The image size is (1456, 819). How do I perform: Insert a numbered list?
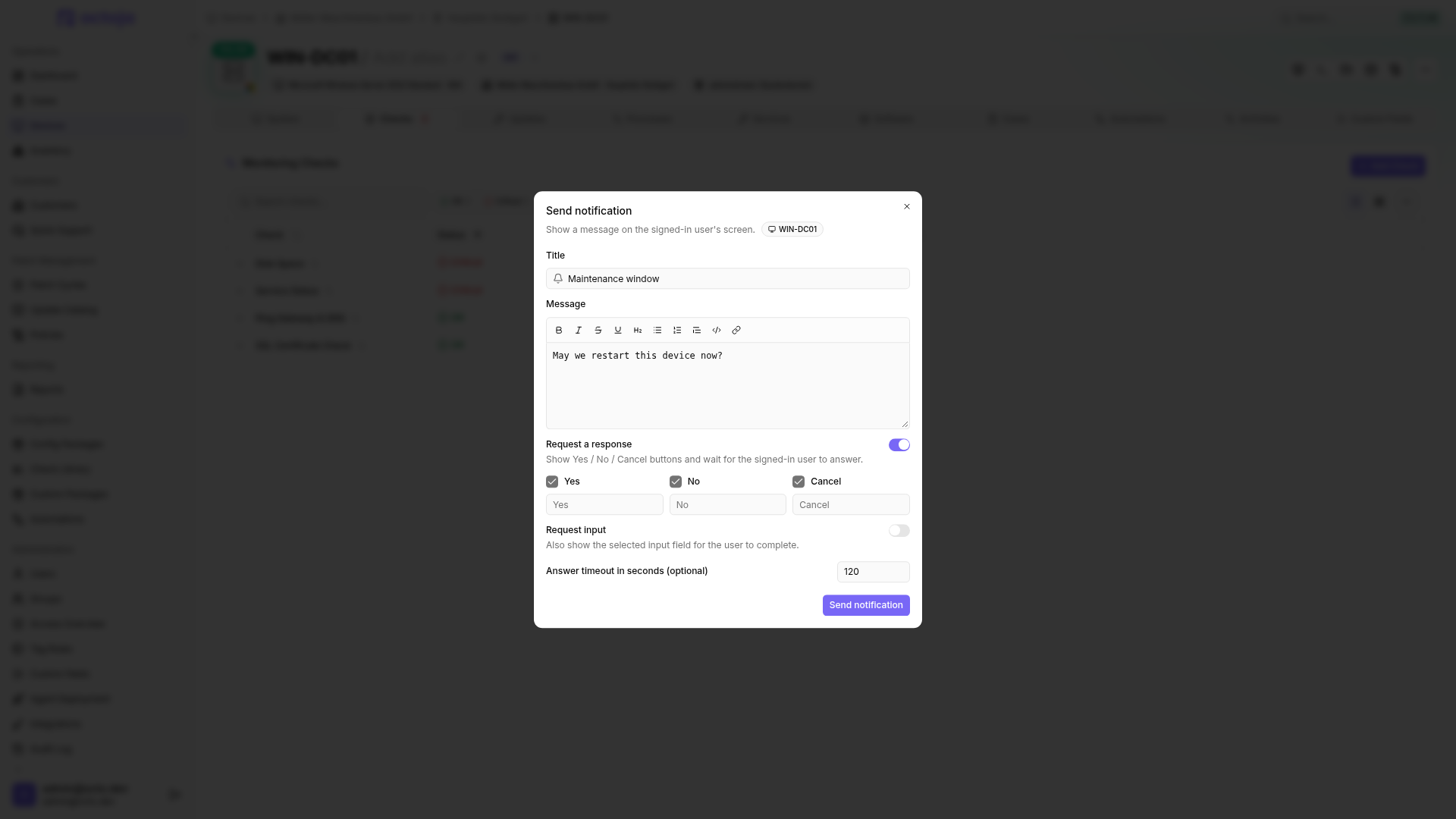pos(677,331)
